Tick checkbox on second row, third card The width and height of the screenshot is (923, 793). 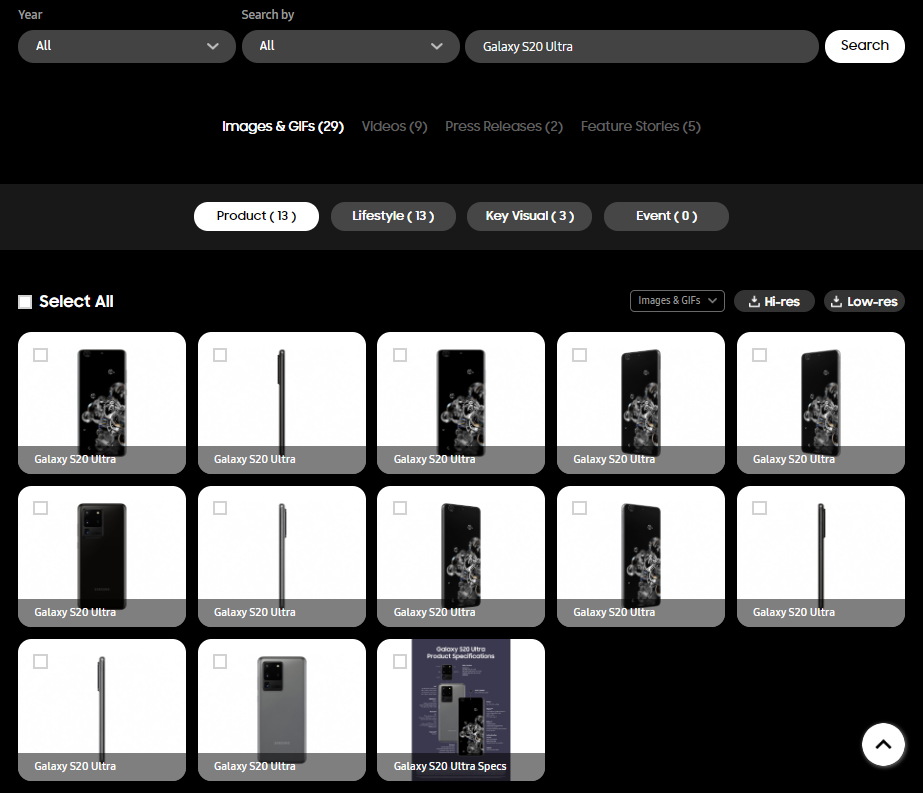(x=400, y=507)
